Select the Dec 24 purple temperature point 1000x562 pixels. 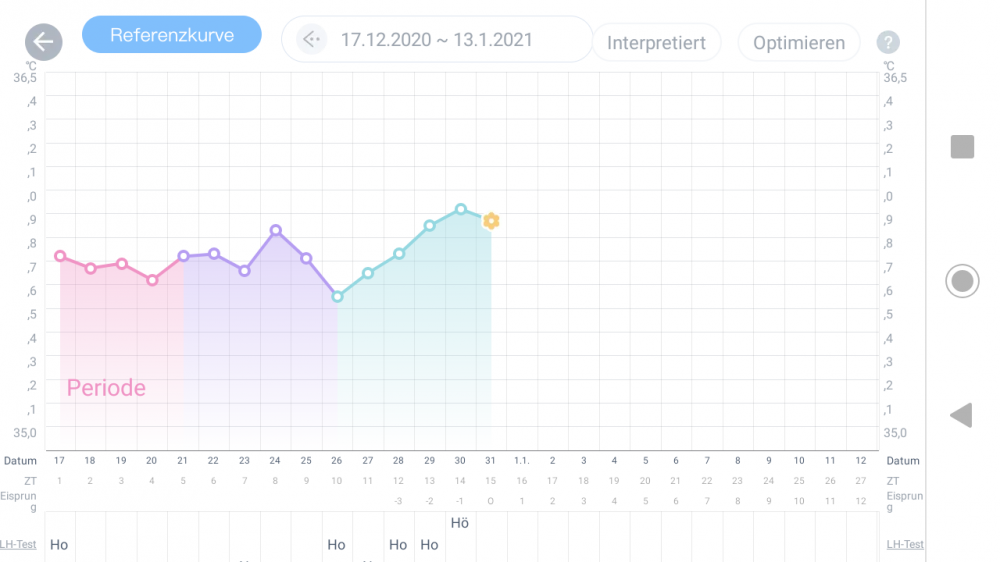point(276,230)
